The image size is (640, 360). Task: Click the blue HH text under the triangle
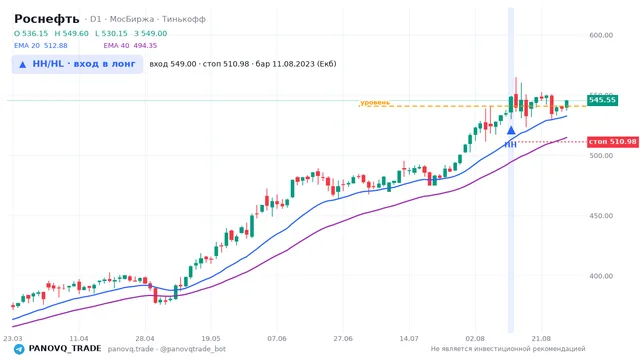coord(511,144)
